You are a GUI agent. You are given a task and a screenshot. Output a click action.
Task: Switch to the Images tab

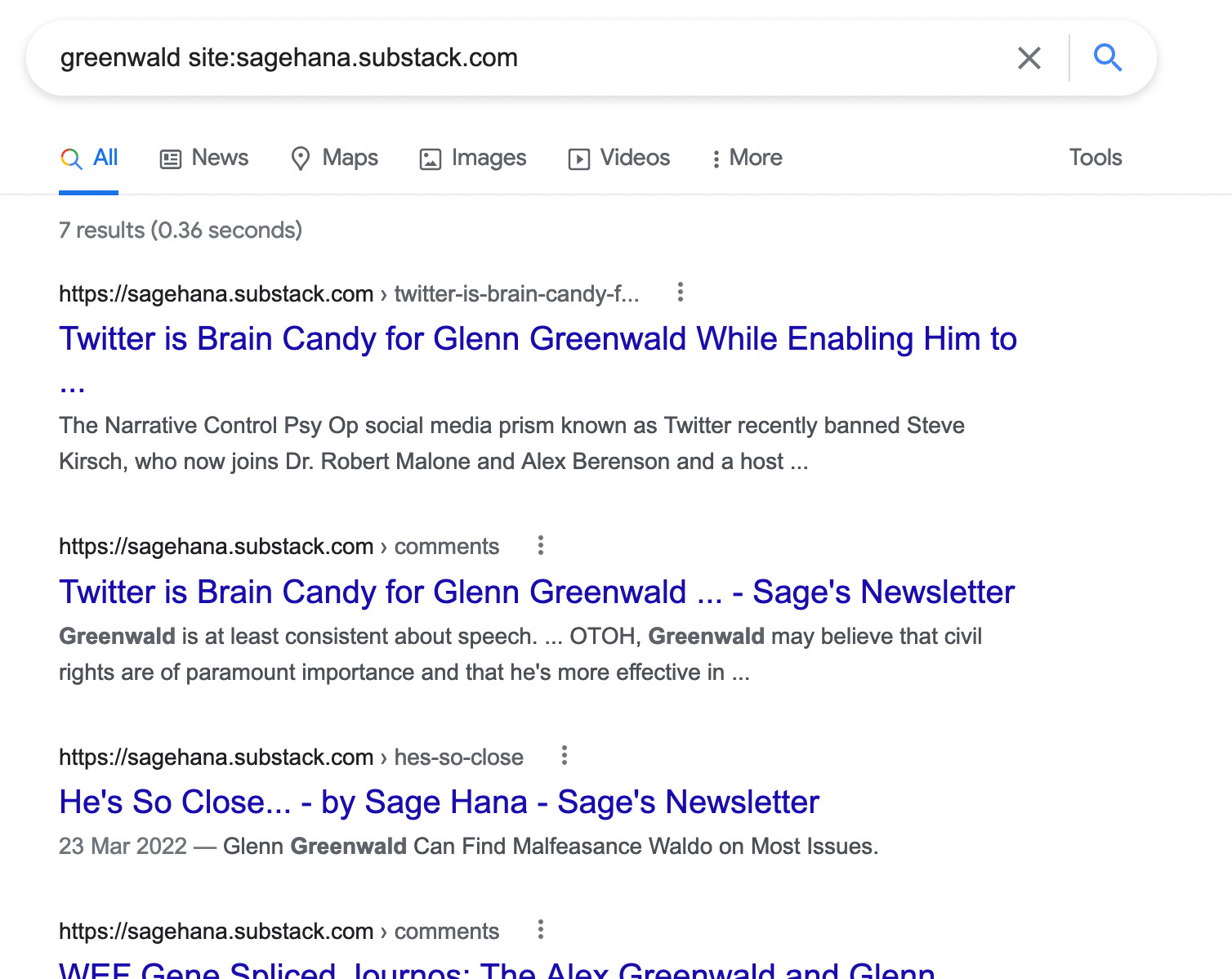[x=473, y=158]
